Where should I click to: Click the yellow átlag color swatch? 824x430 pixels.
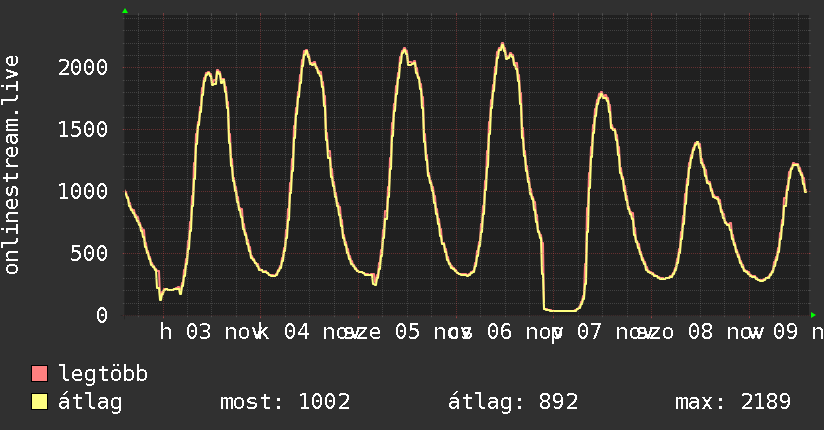pyautogui.click(x=40, y=402)
